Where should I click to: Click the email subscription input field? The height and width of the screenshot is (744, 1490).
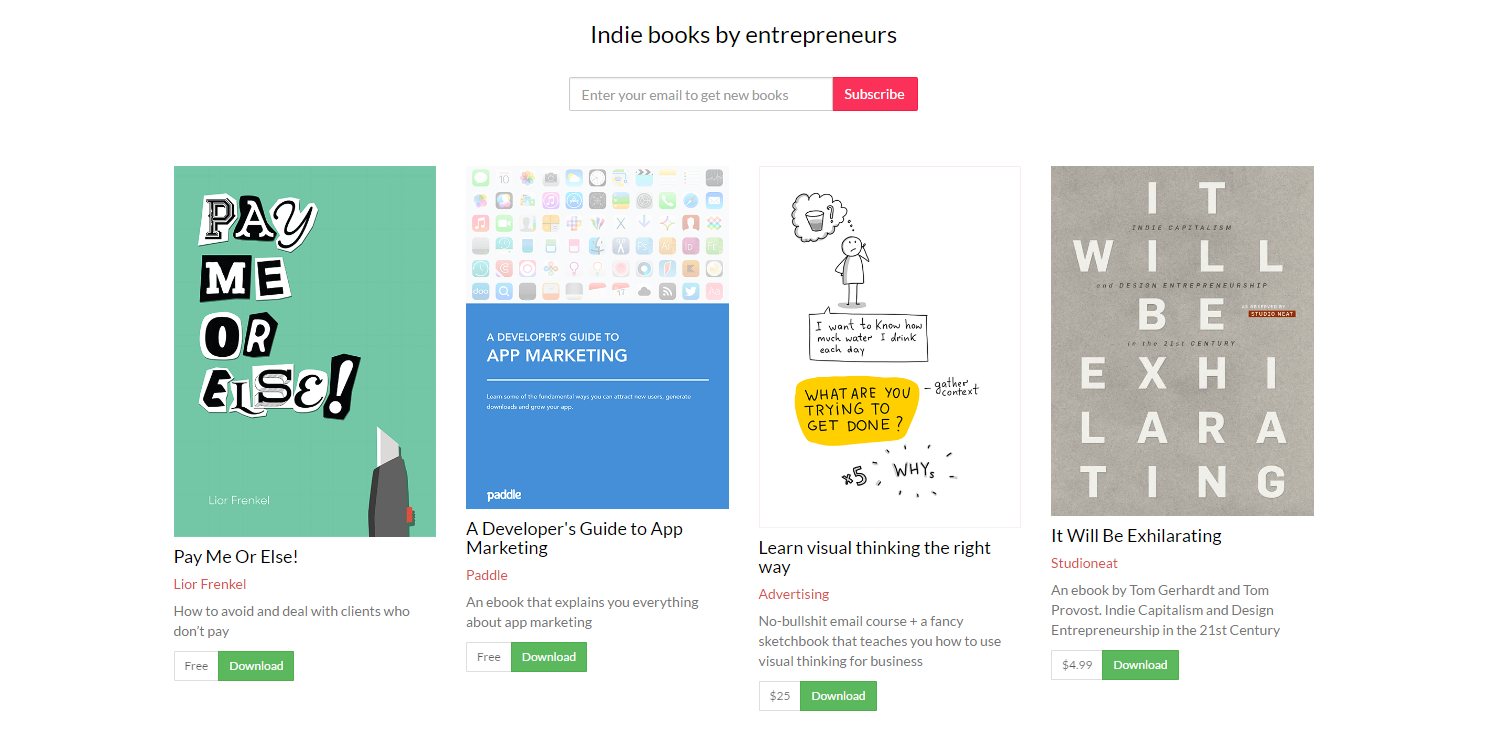(x=701, y=94)
